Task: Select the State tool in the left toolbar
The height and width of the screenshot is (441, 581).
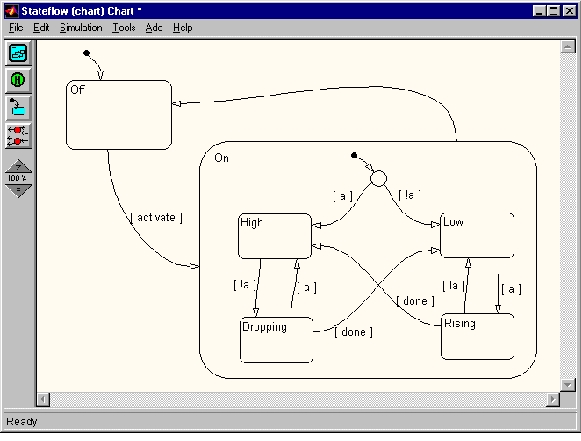Action: click(18, 53)
